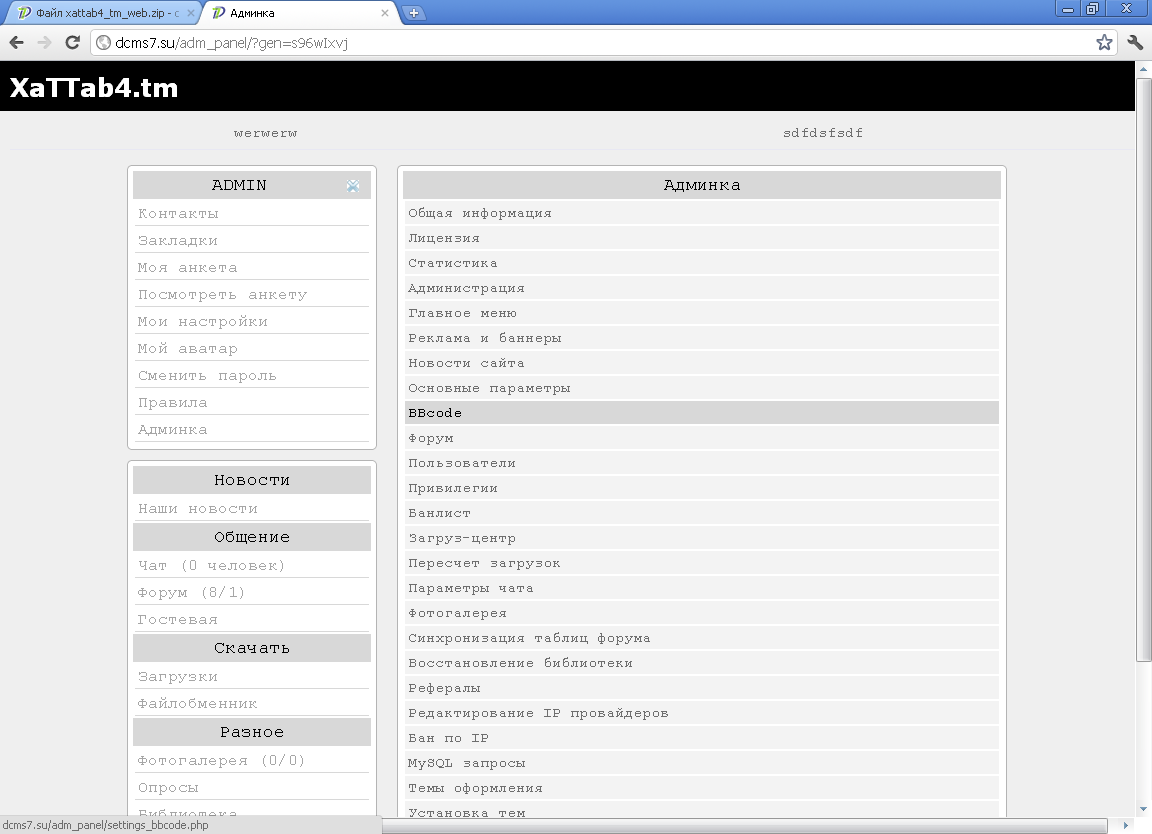Open Бан по IP admin item
The width and height of the screenshot is (1152, 834).
[x=702, y=738]
